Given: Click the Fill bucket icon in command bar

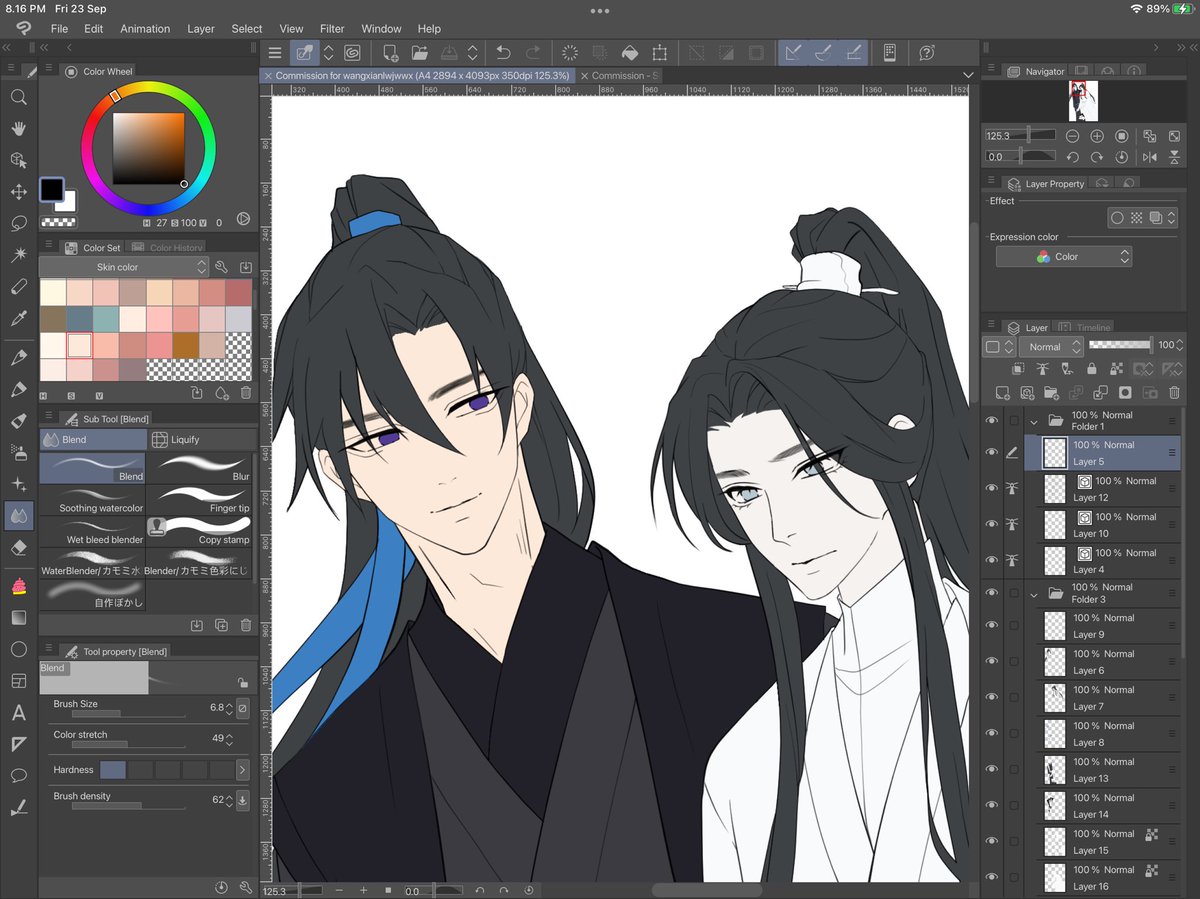Looking at the screenshot, I should pyautogui.click(x=630, y=53).
